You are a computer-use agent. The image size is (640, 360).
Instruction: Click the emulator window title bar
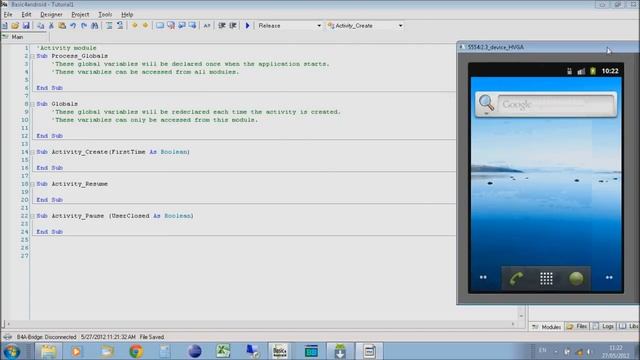pos(547,47)
